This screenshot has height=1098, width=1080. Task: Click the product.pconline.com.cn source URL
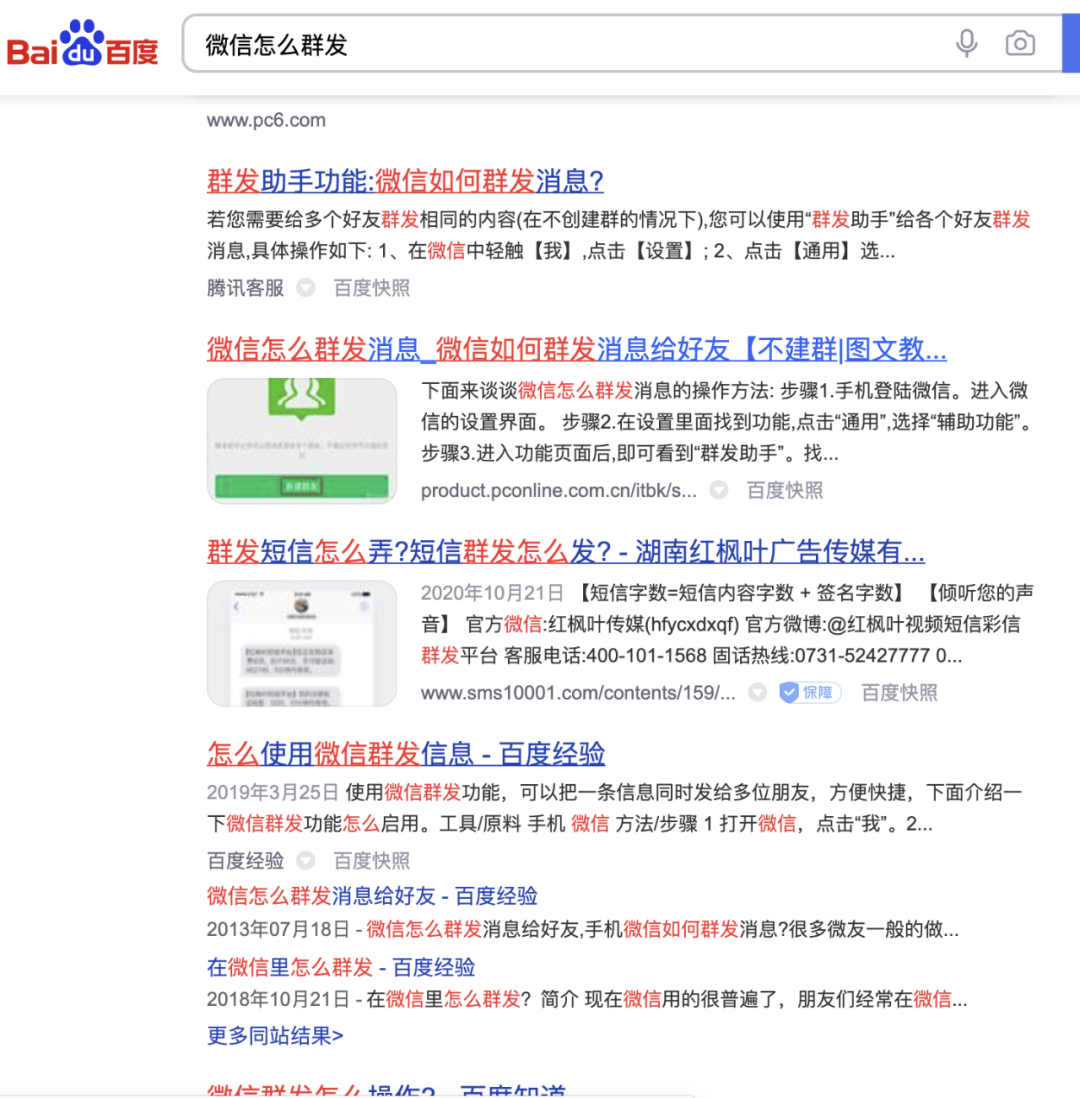click(558, 490)
